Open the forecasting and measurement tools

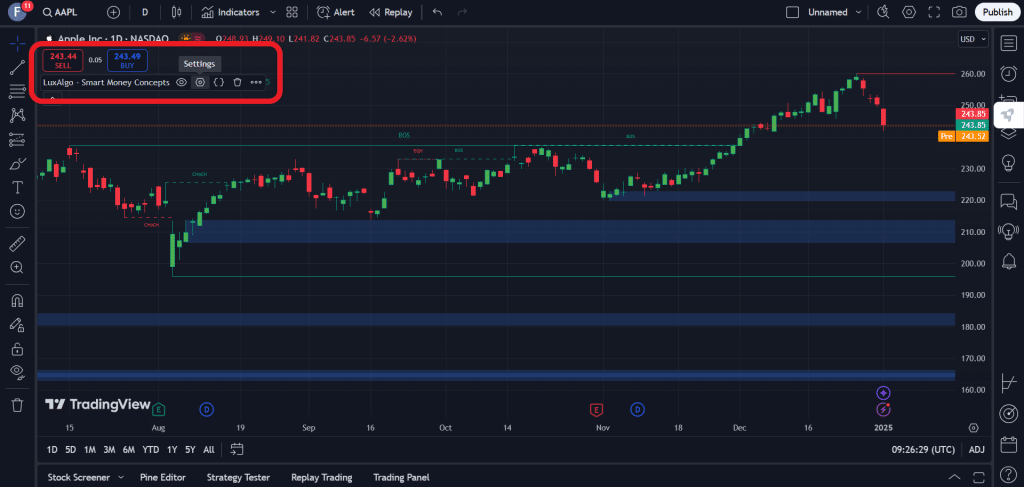coord(18,140)
